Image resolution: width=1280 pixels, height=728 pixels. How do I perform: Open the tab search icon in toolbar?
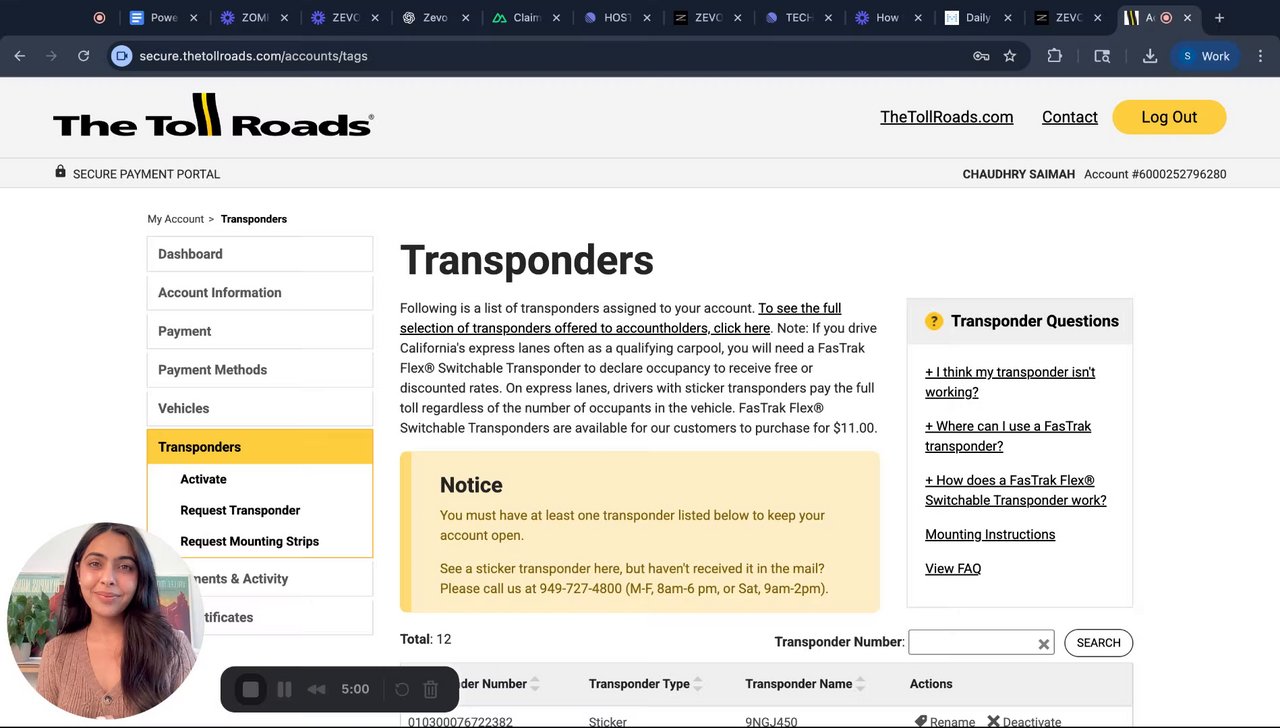1102,56
